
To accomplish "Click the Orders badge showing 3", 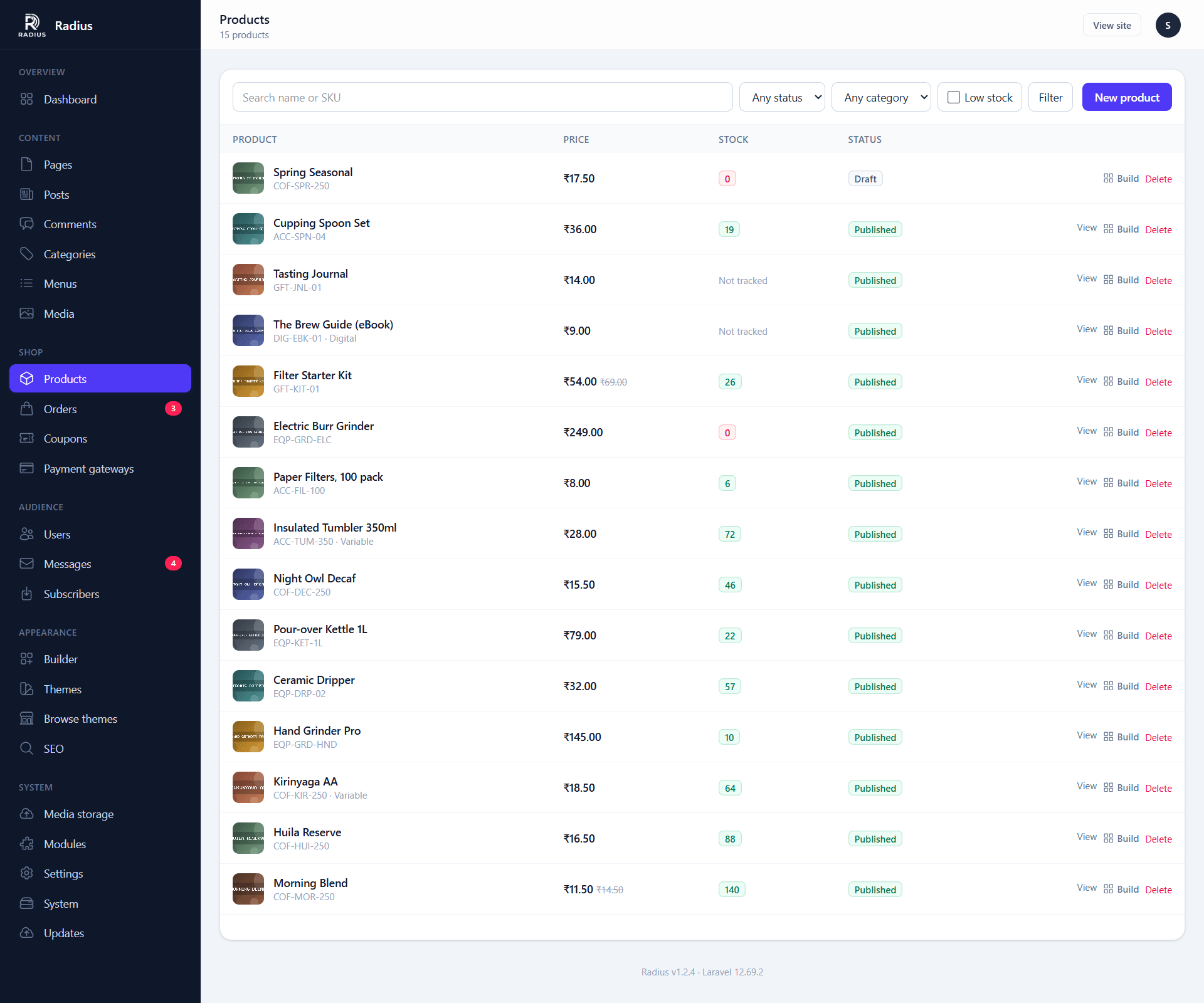I will click(173, 409).
